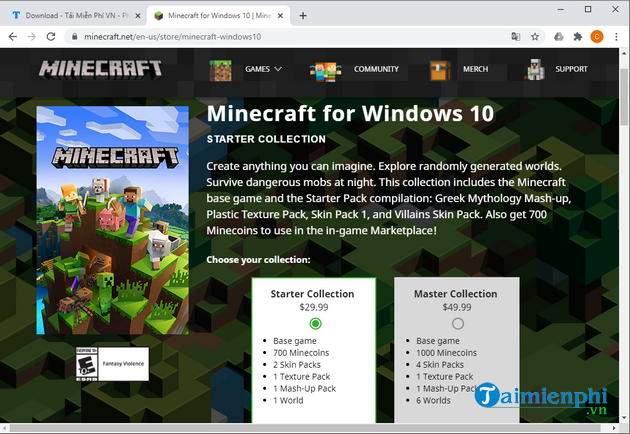Click Base game in Starter Collection

295,341
